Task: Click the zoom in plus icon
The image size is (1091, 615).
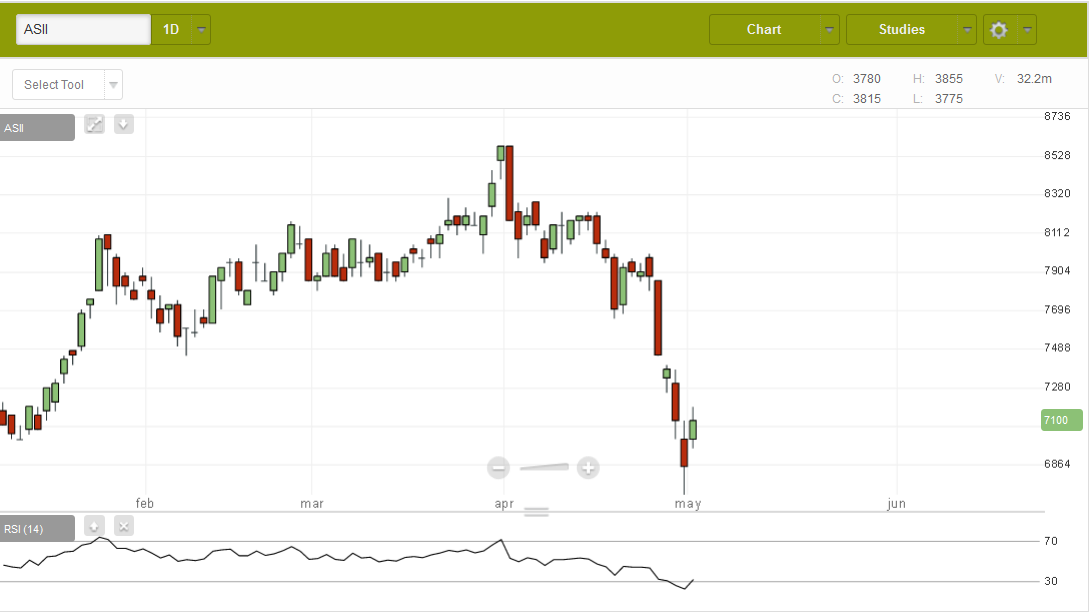Action: 588,467
